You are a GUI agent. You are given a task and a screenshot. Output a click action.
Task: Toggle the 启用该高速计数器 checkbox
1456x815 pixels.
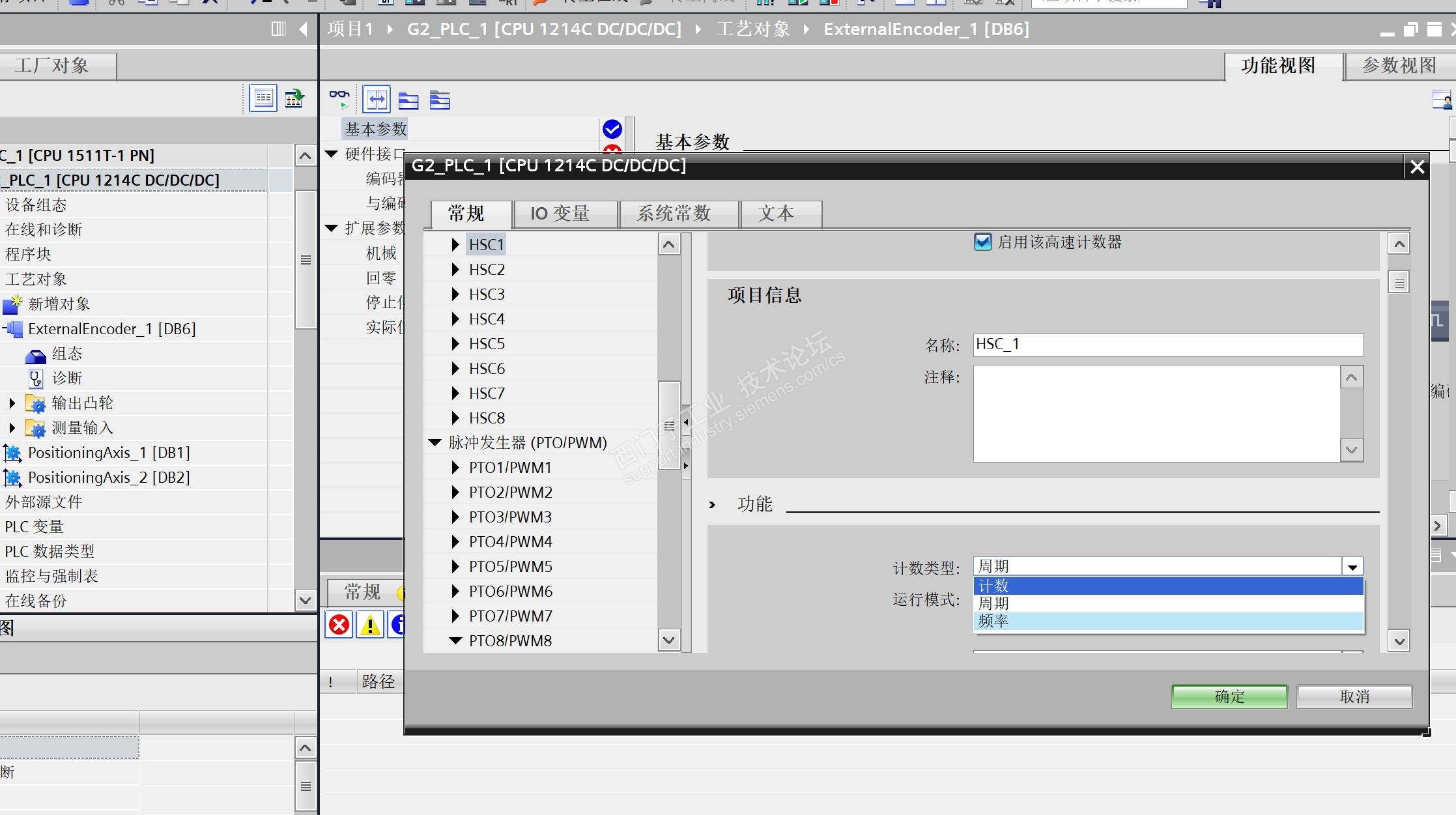[982, 242]
